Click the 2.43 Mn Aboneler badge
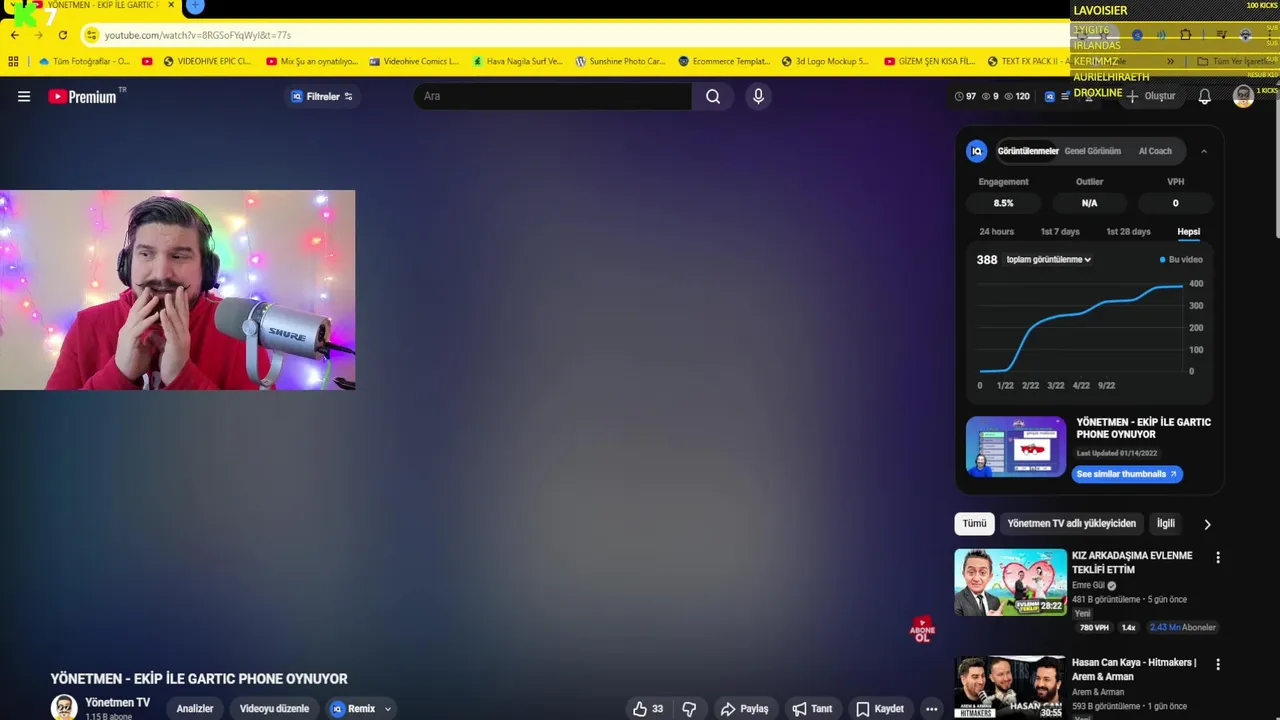Viewport: 1280px width, 720px height. tap(1183, 628)
